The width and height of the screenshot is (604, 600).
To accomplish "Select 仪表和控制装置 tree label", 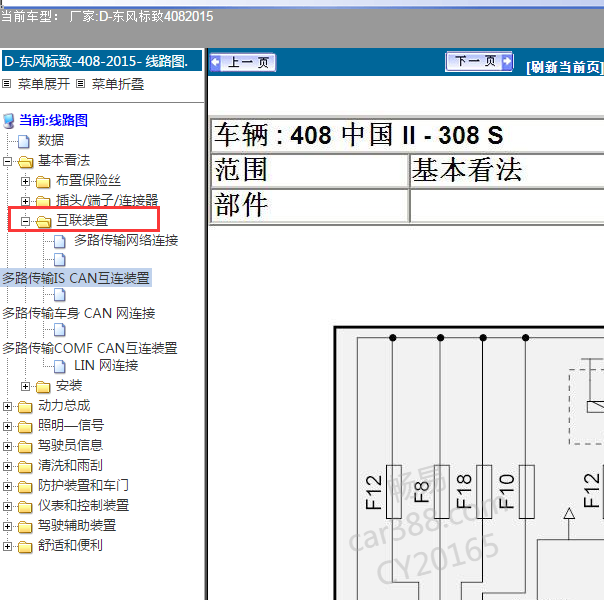I will (83, 505).
